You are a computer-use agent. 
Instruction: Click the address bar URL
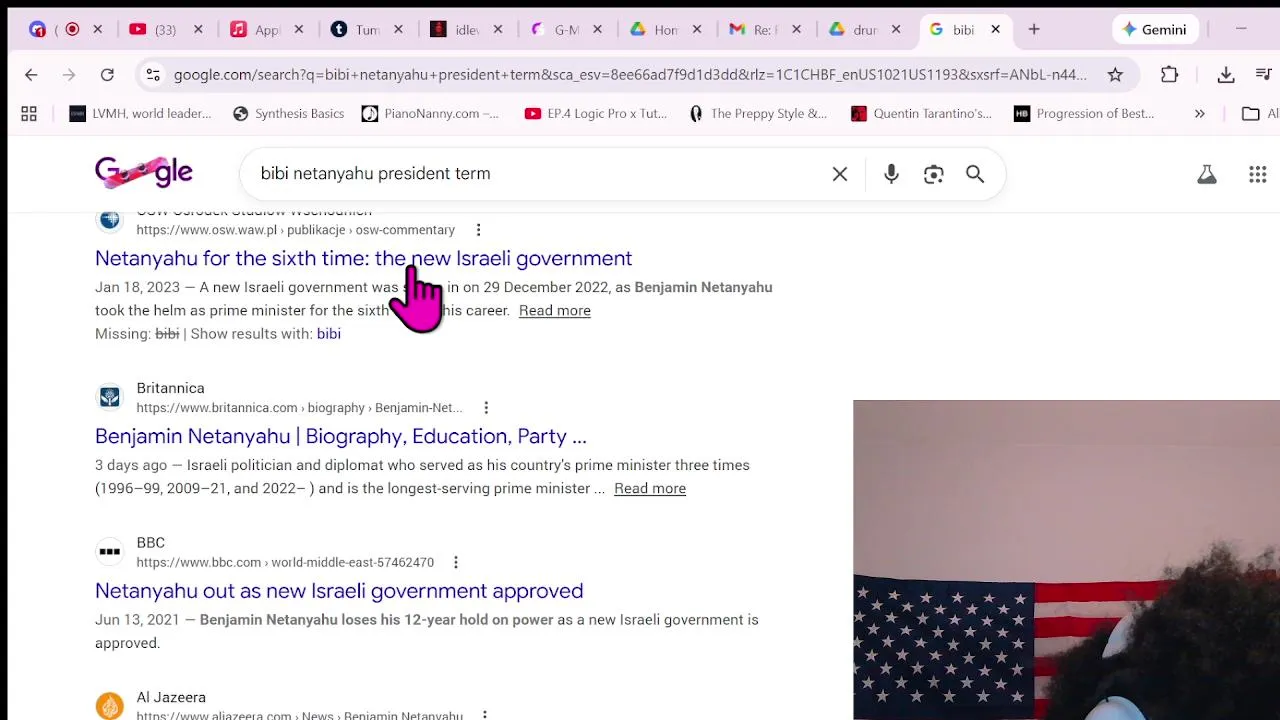click(630, 74)
